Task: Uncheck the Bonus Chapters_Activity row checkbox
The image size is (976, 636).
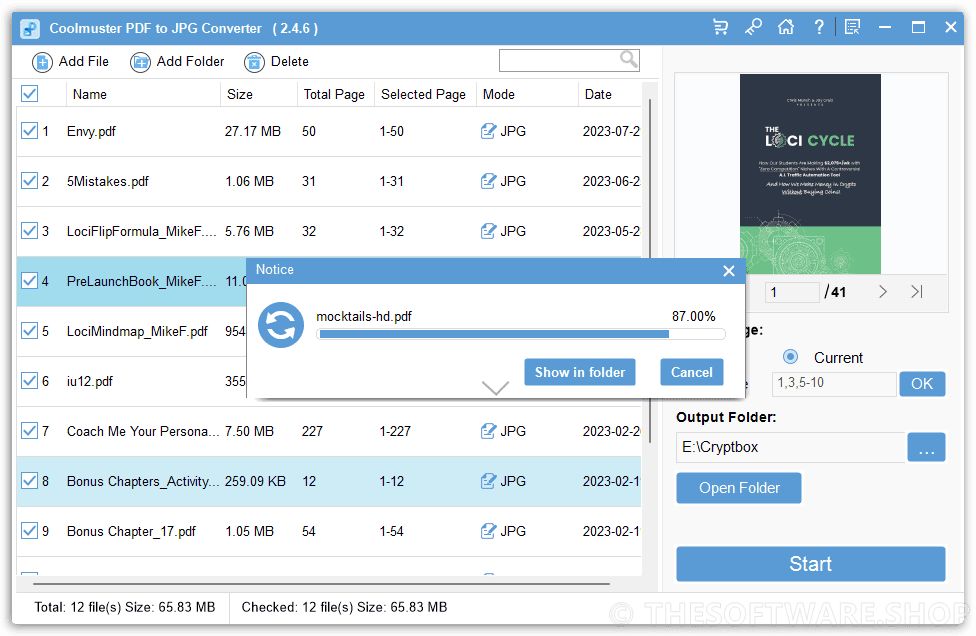Action: tap(29, 480)
